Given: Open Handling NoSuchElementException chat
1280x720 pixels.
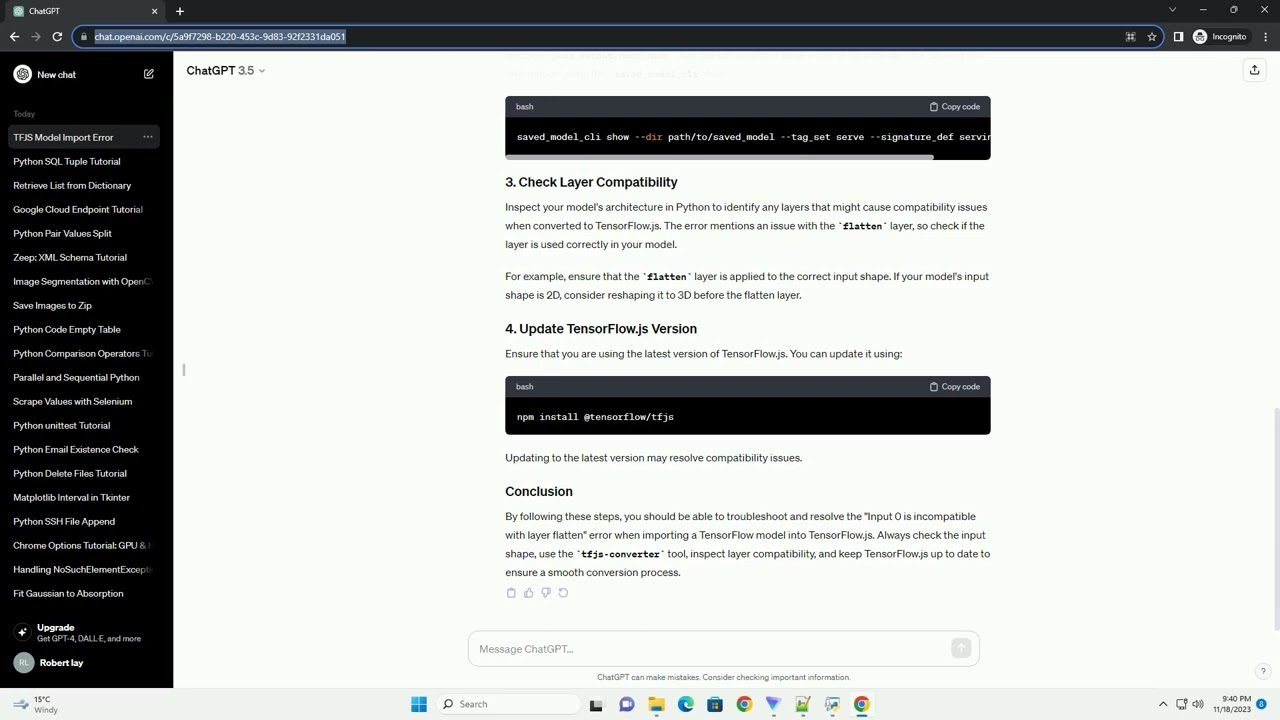Looking at the screenshot, I should (x=86, y=569).
